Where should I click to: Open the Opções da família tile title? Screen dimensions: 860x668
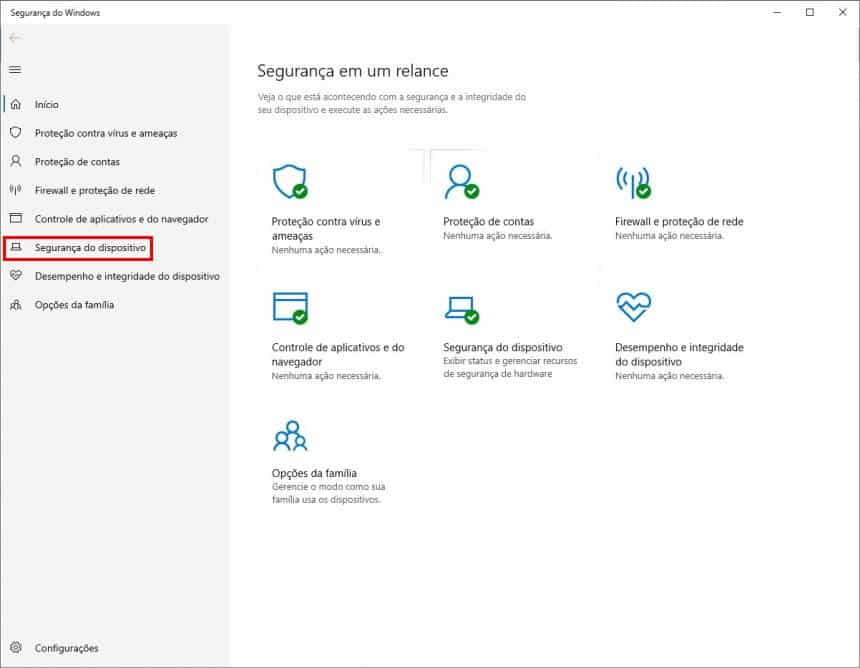coord(314,473)
